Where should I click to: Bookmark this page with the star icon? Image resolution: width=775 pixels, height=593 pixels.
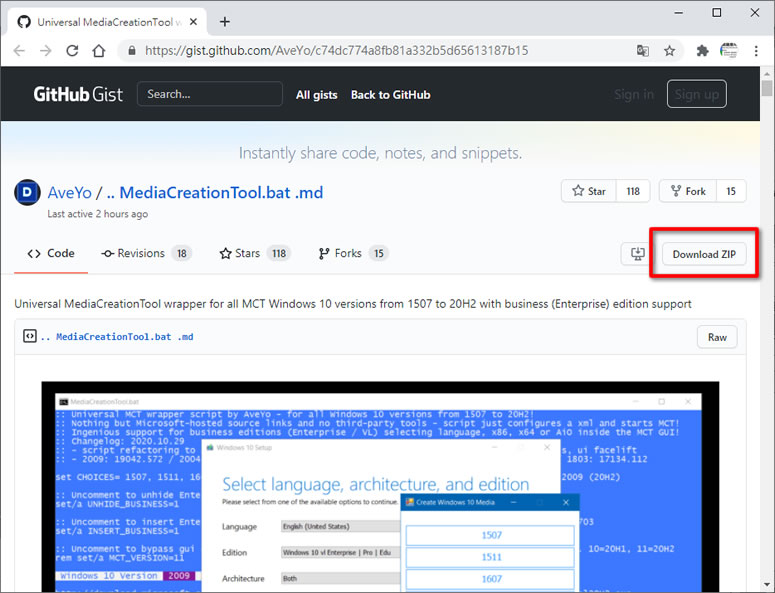tap(669, 50)
